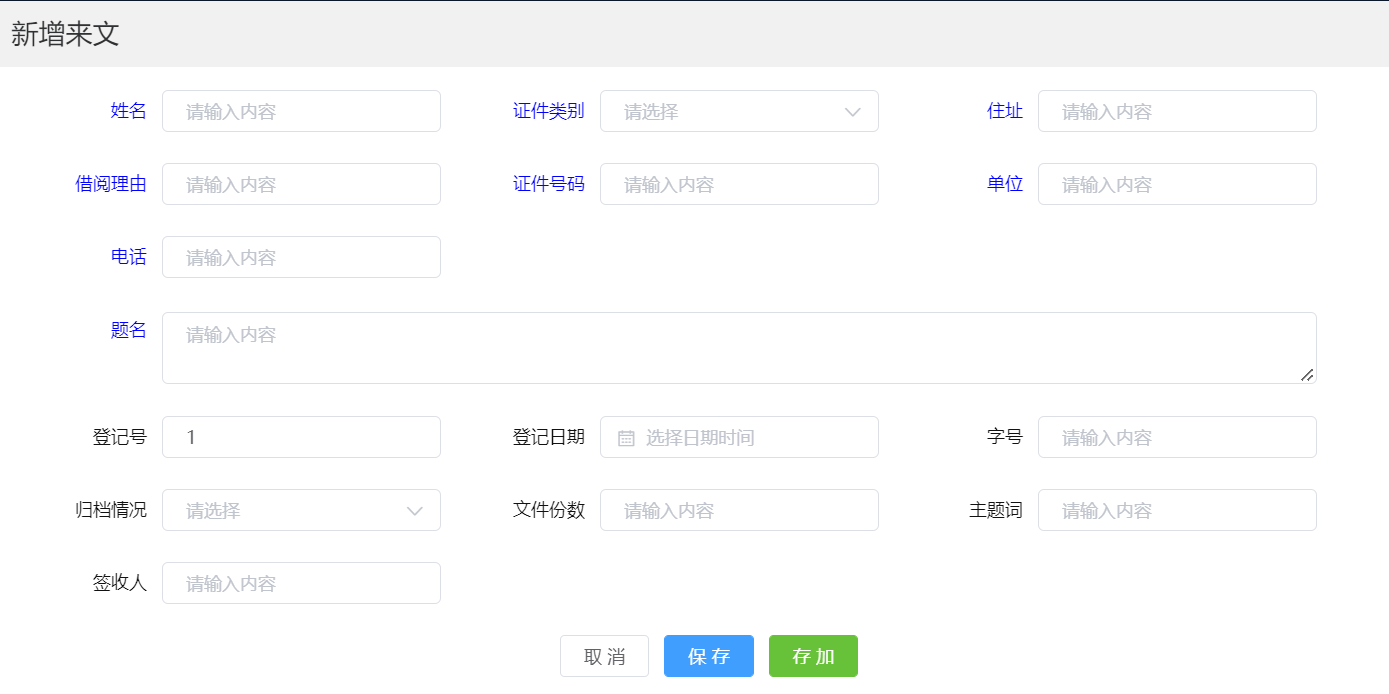The height and width of the screenshot is (694, 1389).
Task: Click the 新增来文 dialog title
Action: (65, 34)
